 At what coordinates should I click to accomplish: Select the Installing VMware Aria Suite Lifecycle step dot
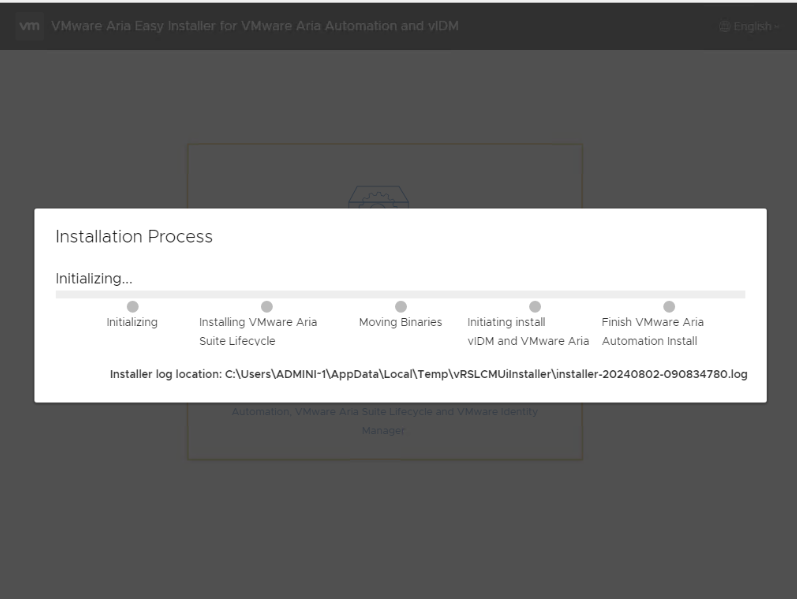point(267,307)
